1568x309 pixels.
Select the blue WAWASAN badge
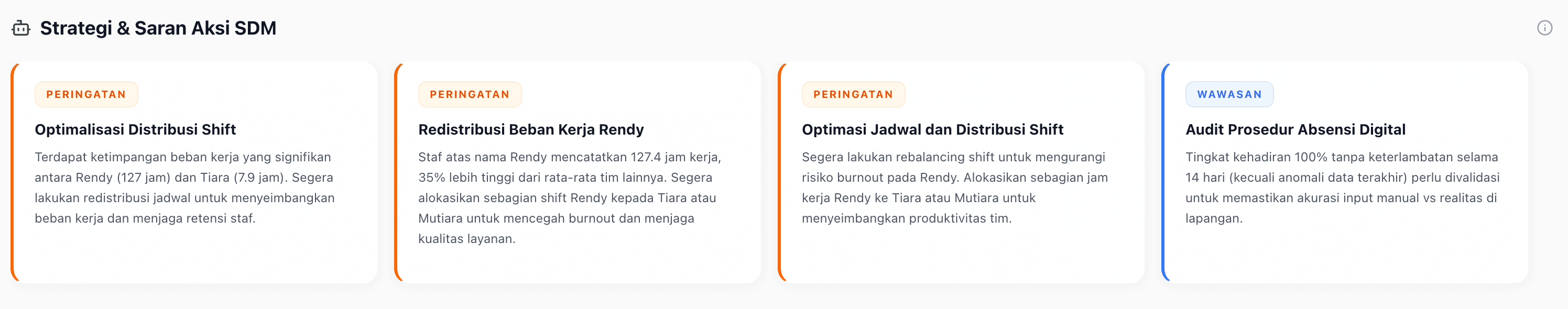click(x=1229, y=94)
